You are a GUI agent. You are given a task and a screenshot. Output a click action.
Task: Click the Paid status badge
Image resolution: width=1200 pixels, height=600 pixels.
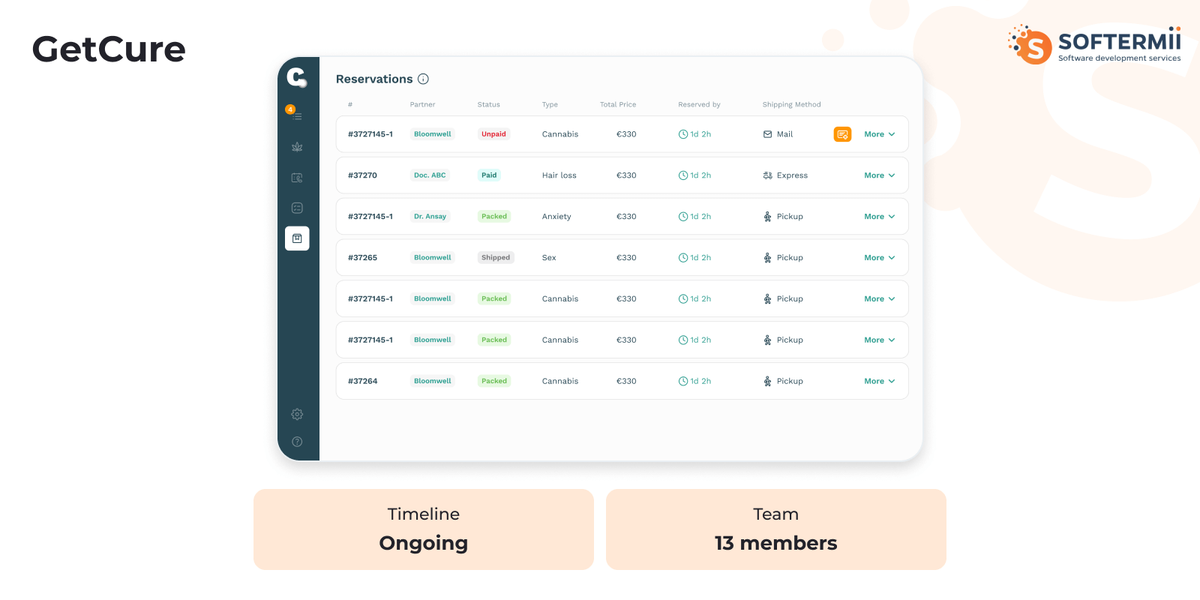[x=489, y=175]
